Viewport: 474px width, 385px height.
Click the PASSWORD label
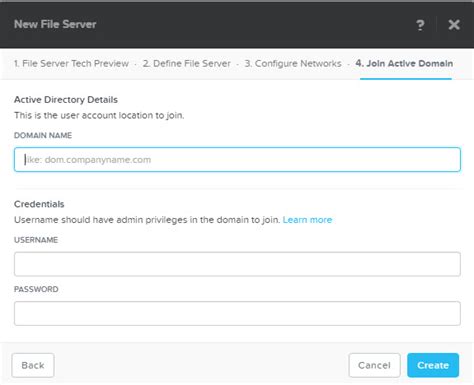[36, 289]
